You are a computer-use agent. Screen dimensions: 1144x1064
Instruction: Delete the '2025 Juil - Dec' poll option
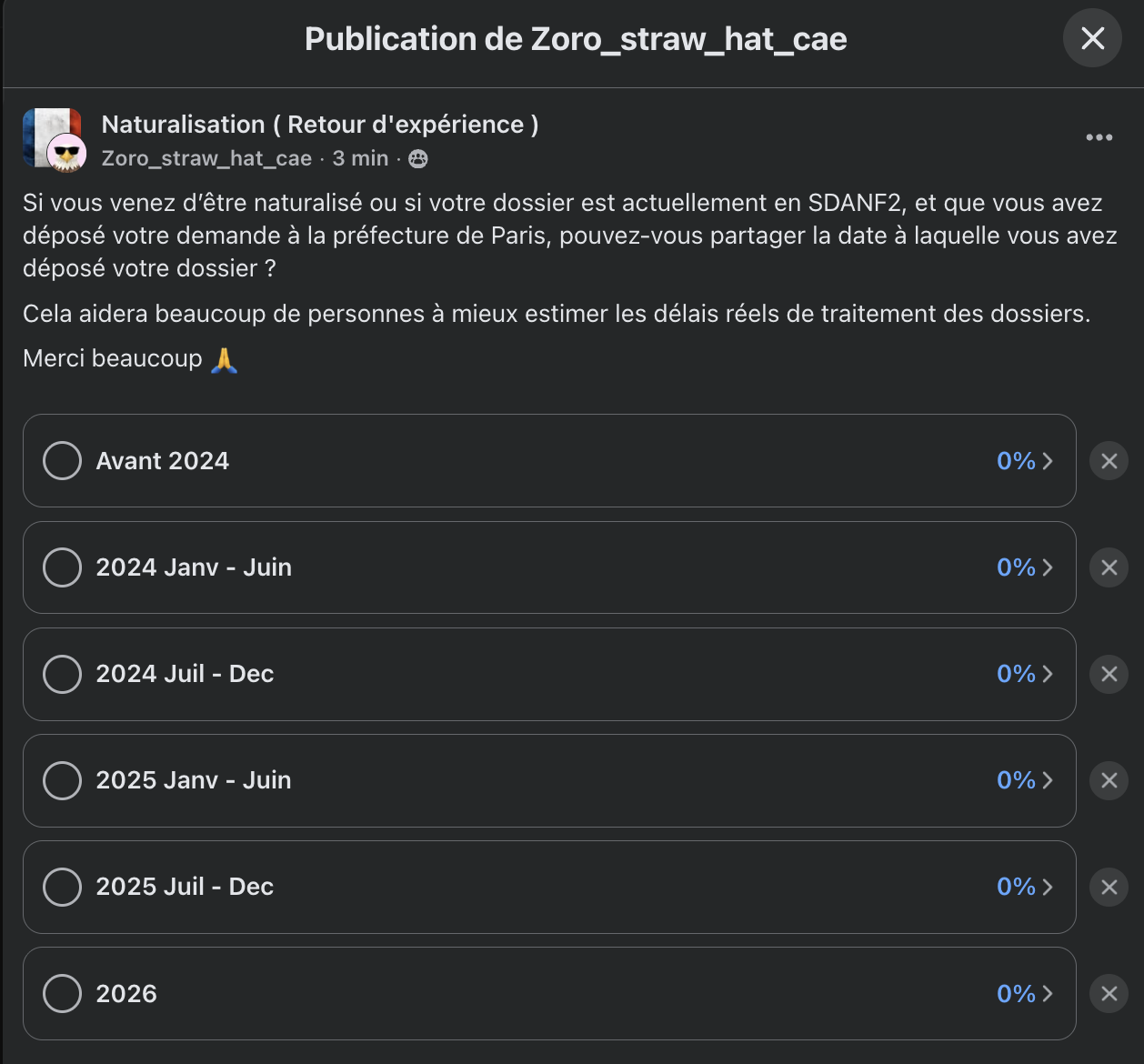click(x=1109, y=887)
